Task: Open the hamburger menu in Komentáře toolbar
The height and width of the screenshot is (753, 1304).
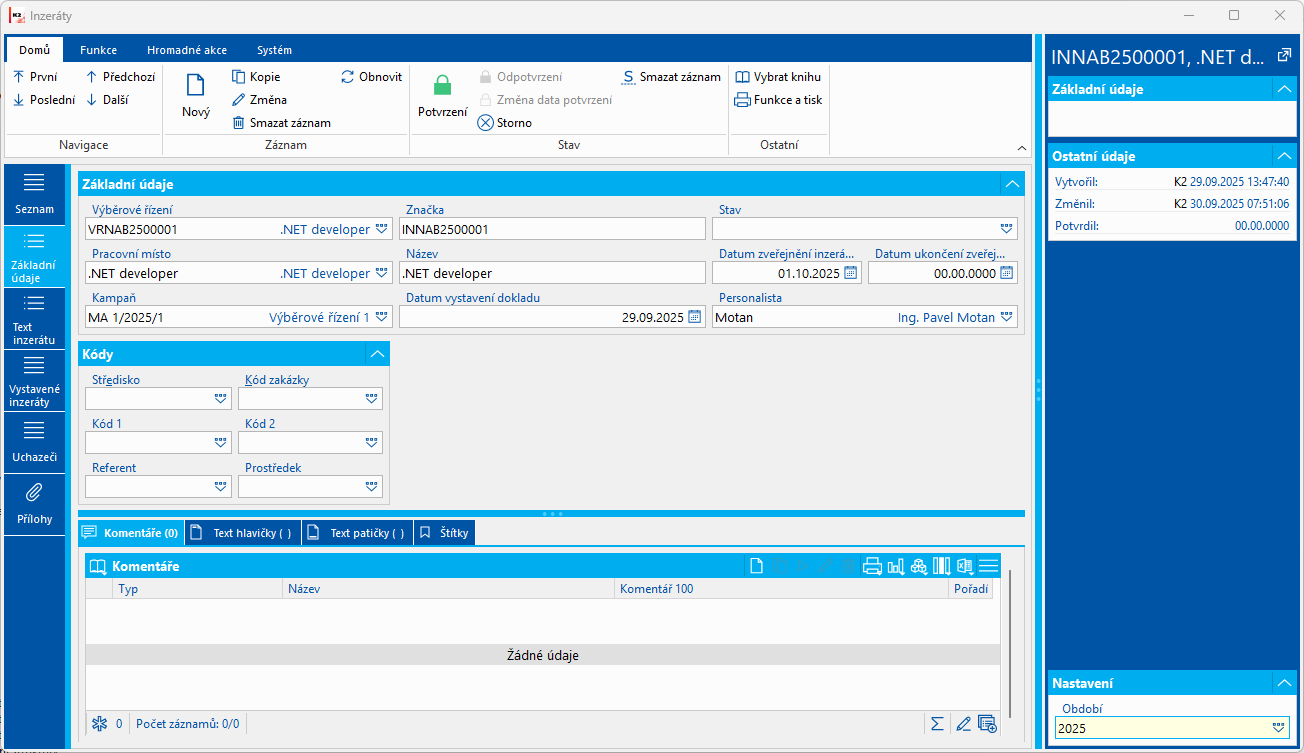Action: pyautogui.click(x=989, y=566)
